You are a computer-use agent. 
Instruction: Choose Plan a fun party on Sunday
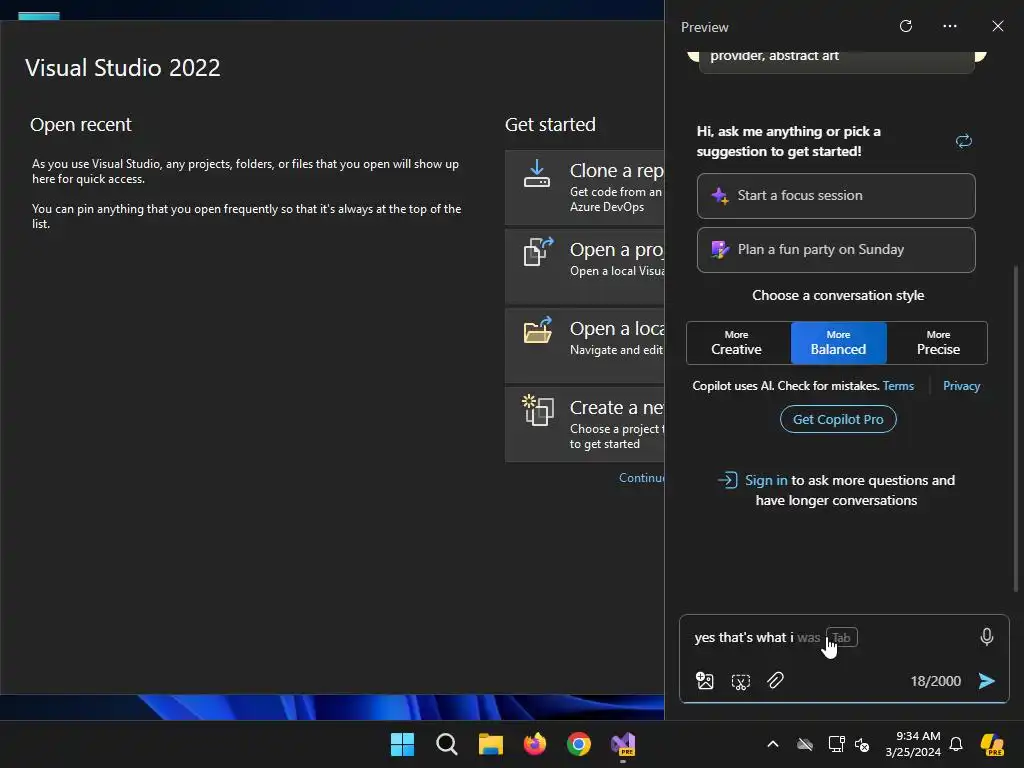(x=836, y=249)
